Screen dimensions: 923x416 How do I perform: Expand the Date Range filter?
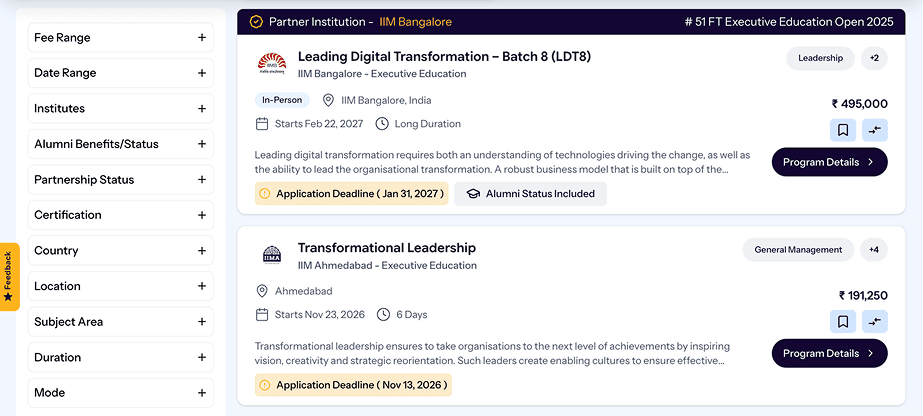(x=121, y=73)
